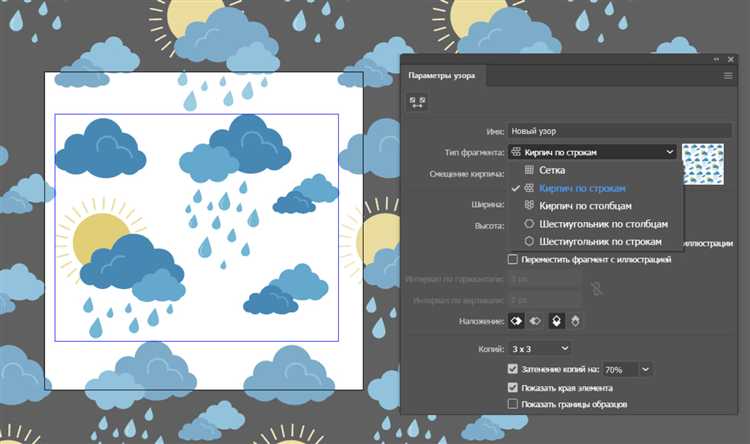The width and height of the screenshot is (750, 444).
Task: Collapse the panel with the double-arrow icon
Action: point(716,59)
